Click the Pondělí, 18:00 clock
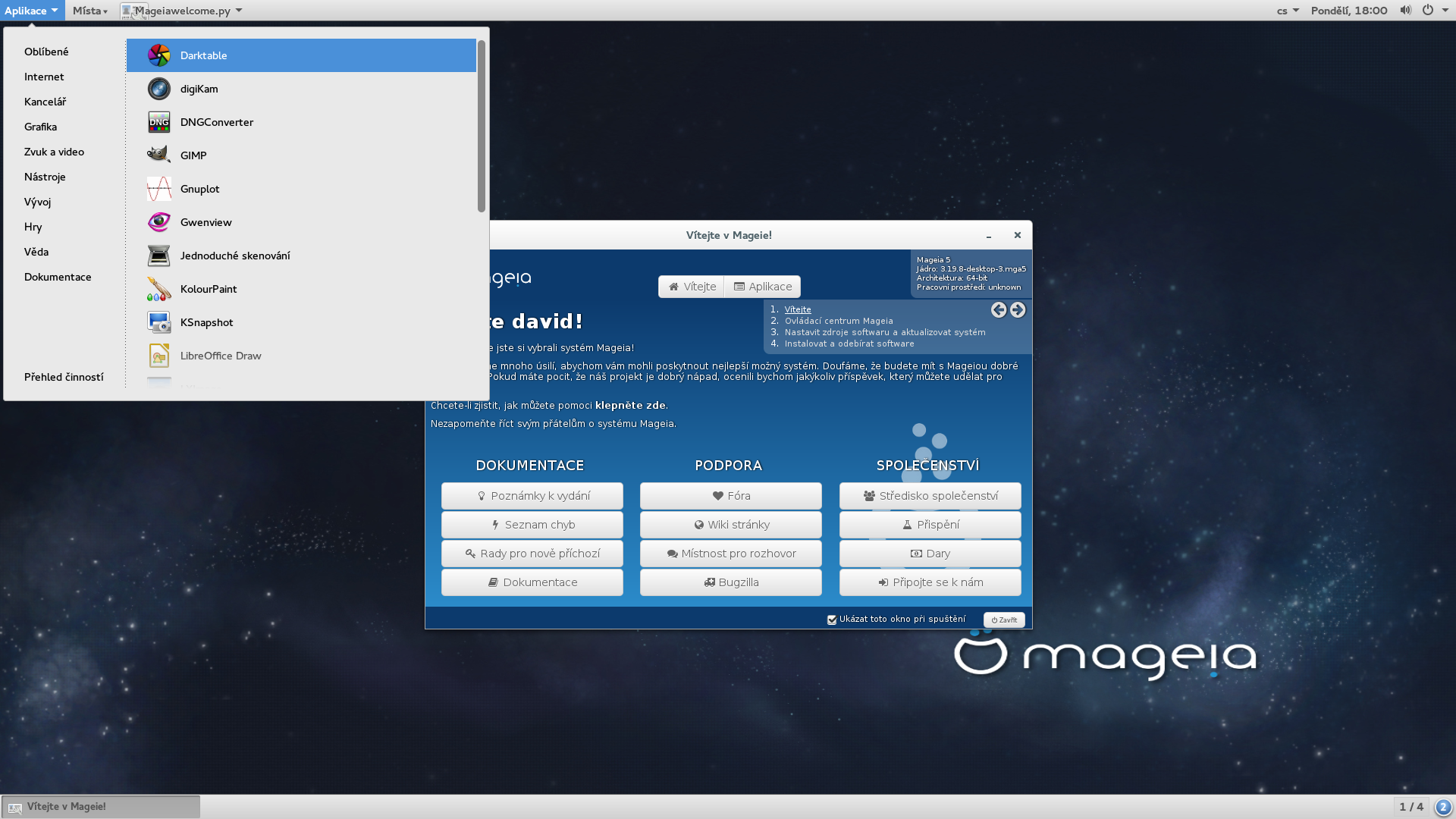Screen dimensions: 1456x819 1349,11
